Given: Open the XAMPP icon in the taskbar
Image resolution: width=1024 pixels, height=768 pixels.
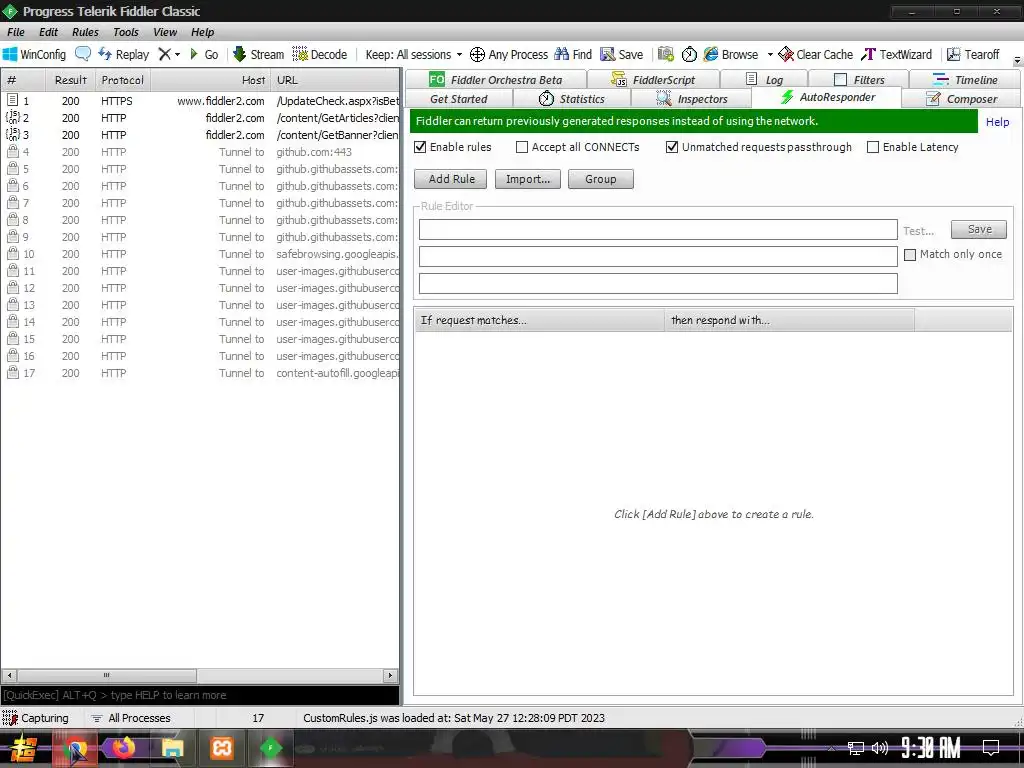Looking at the screenshot, I should 221,747.
